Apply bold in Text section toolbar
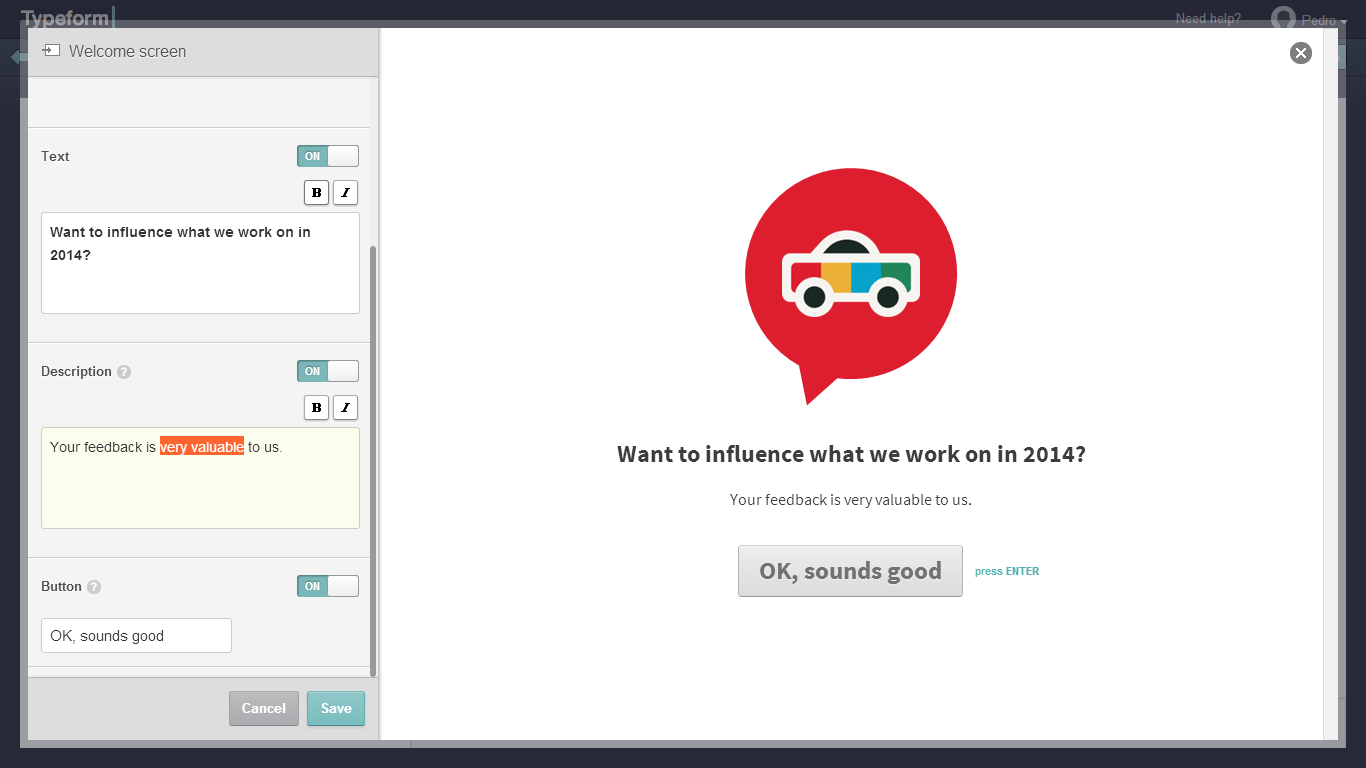1366x768 pixels. (317, 192)
